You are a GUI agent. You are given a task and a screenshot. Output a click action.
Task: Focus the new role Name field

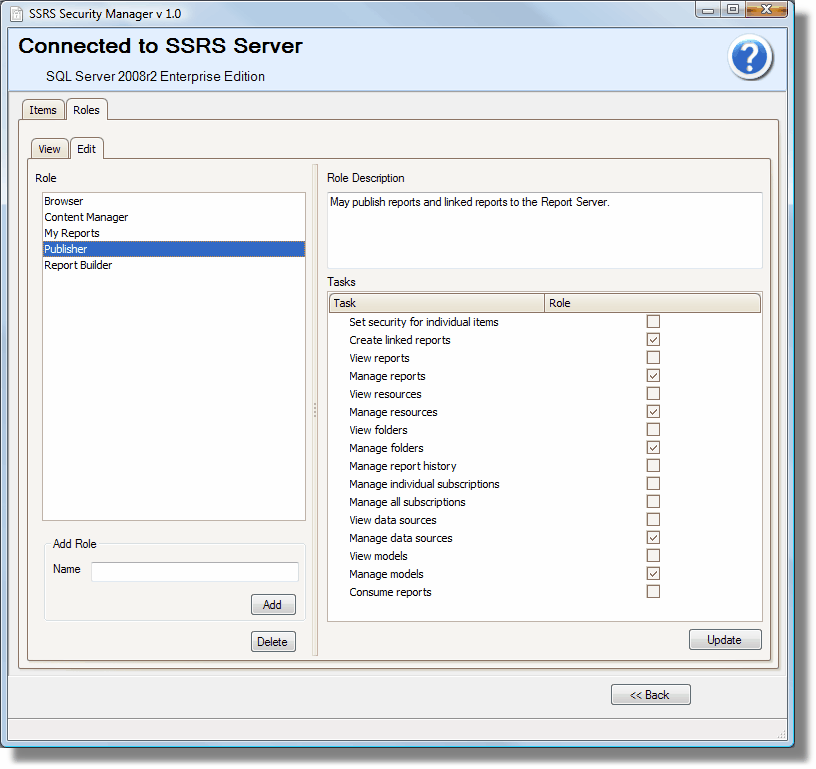tap(195, 571)
